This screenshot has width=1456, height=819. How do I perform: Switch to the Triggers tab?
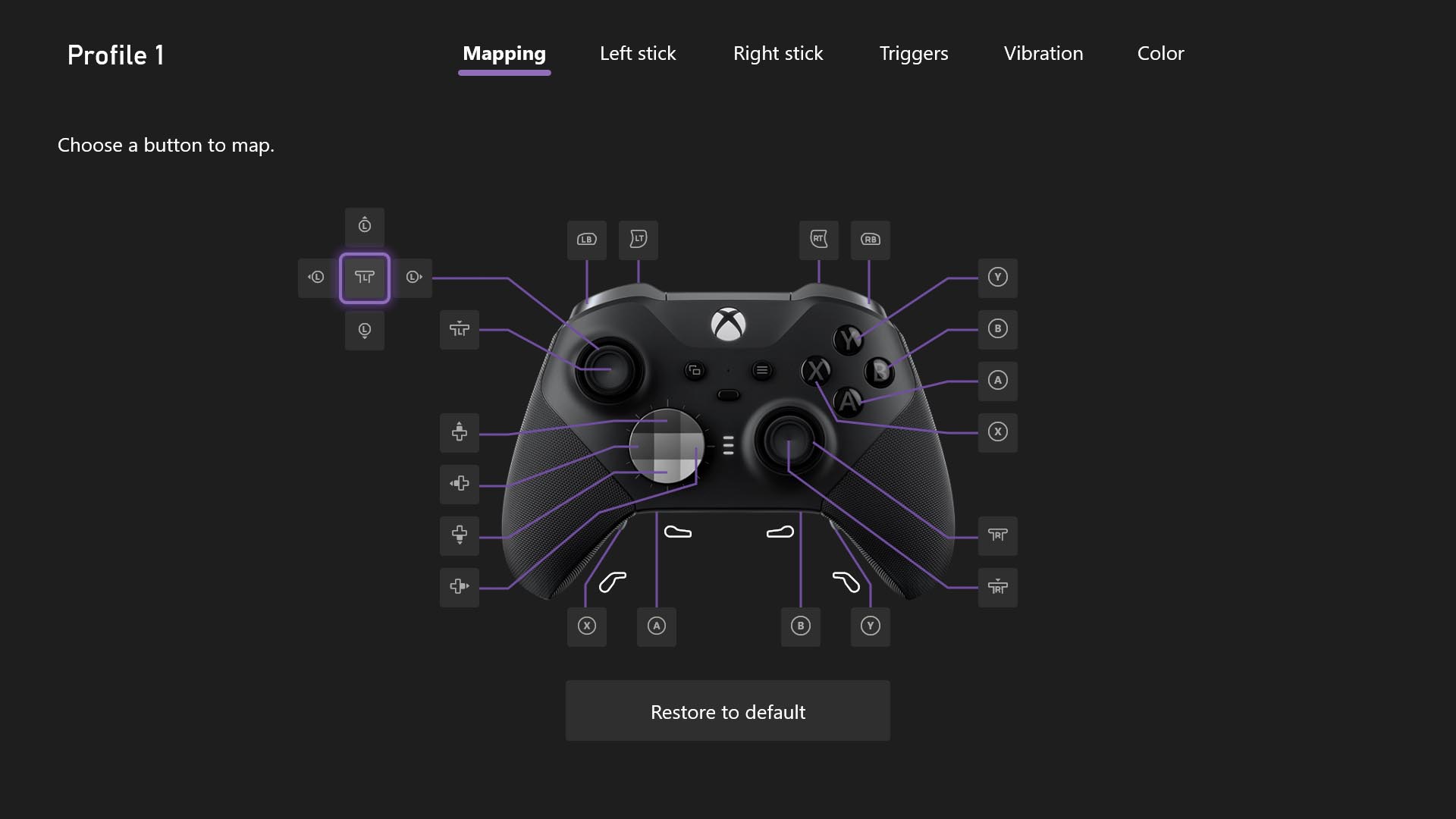(914, 53)
